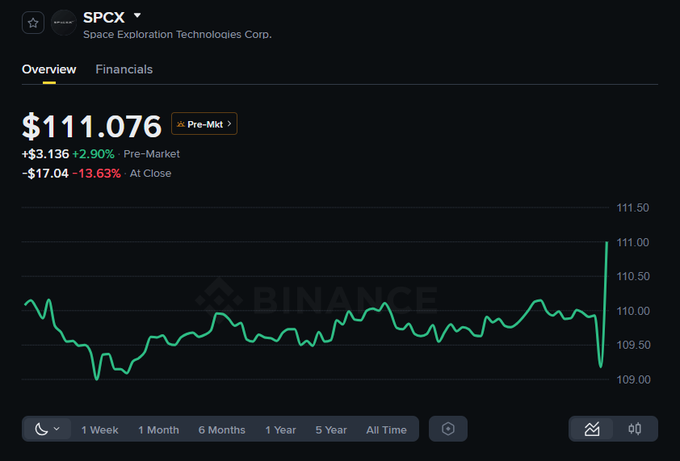Select the 6 Months range
The height and width of the screenshot is (461, 680).
tap(222, 430)
